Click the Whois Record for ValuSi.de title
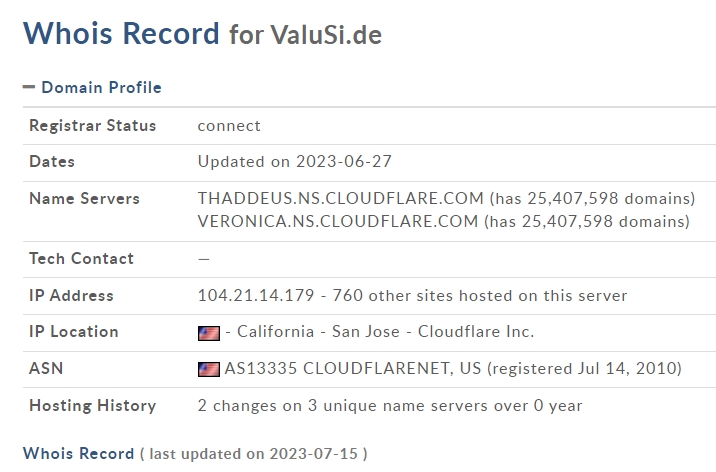The height and width of the screenshot is (472, 716). click(x=202, y=34)
